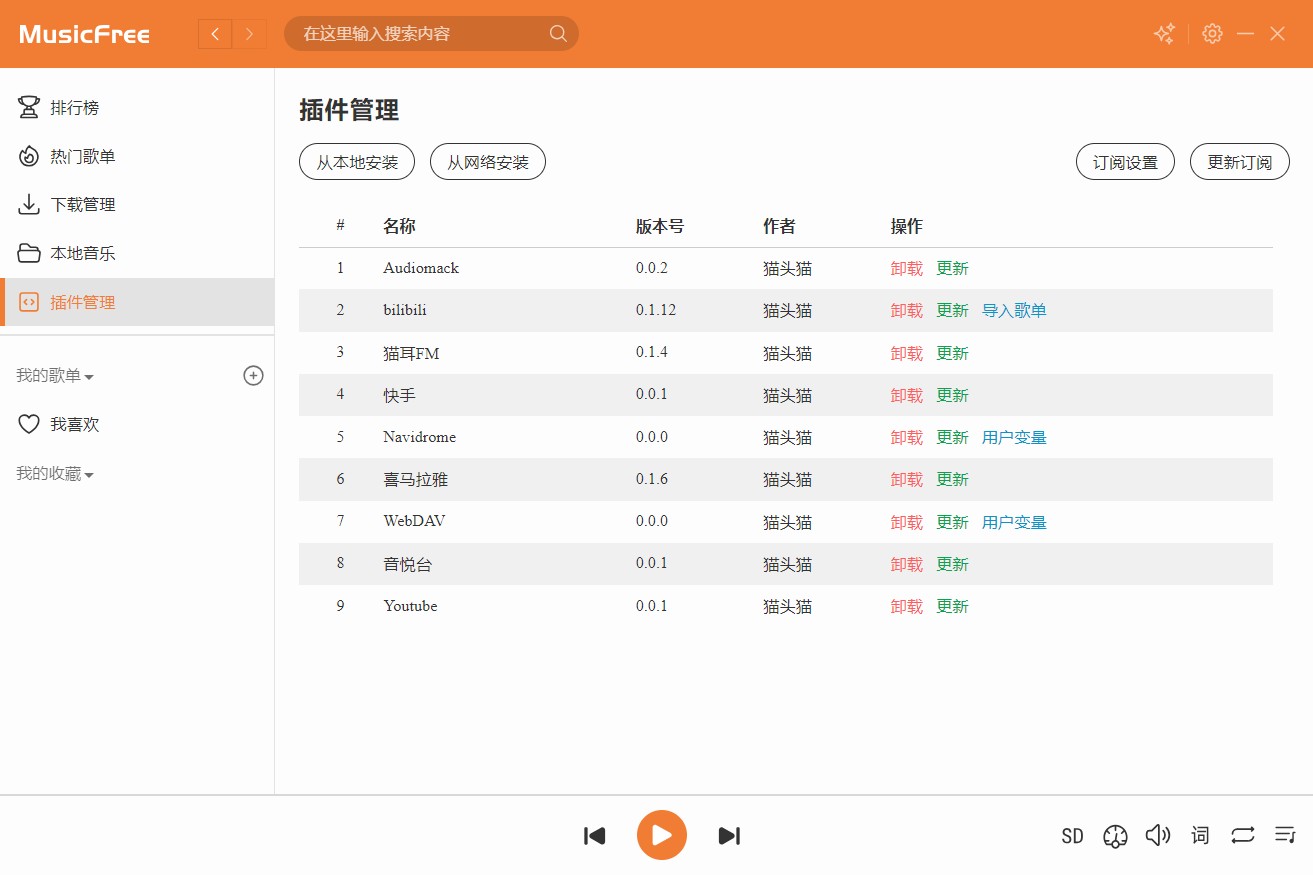Open 排行榜 in the sidebar
Image resolution: width=1313 pixels, height=875 pixels.
coord(75,108)
